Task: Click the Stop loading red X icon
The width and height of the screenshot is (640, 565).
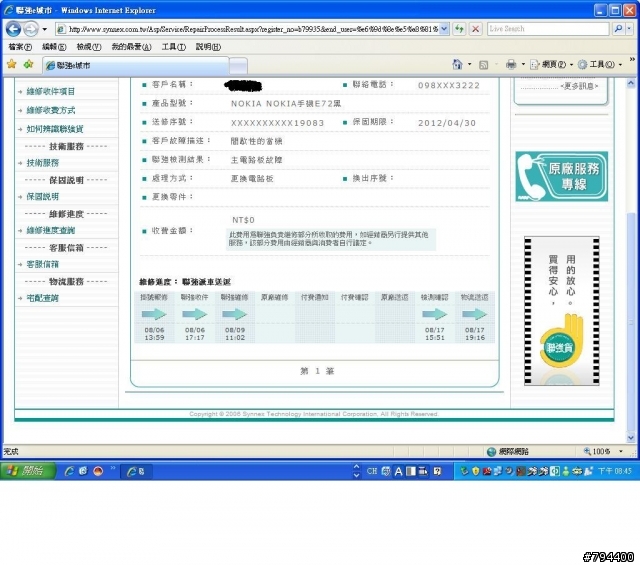Action: 476,29
